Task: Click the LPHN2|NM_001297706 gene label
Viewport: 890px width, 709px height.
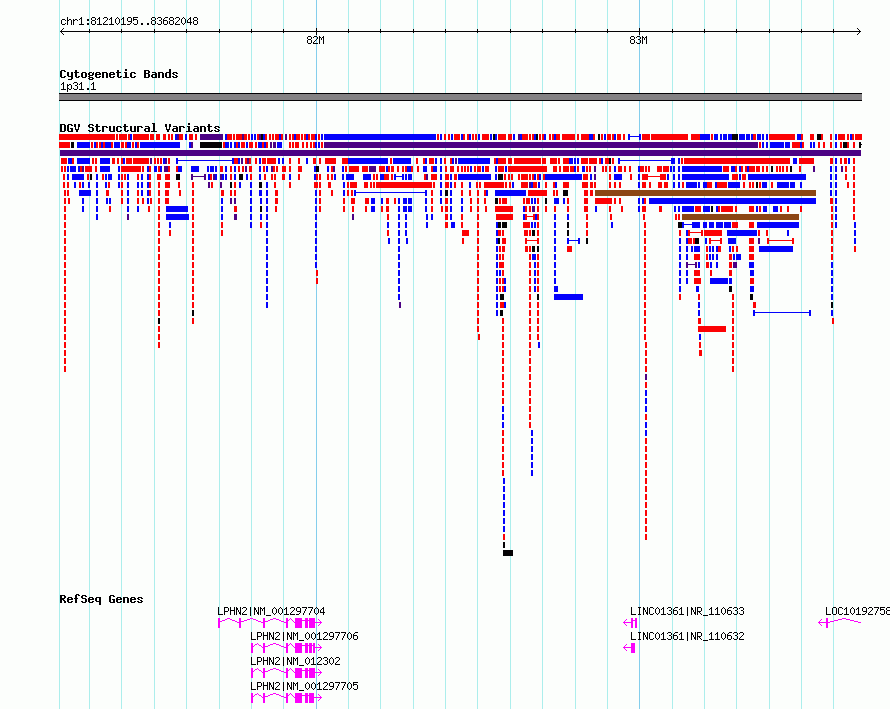Action: [x=304, y=636]
